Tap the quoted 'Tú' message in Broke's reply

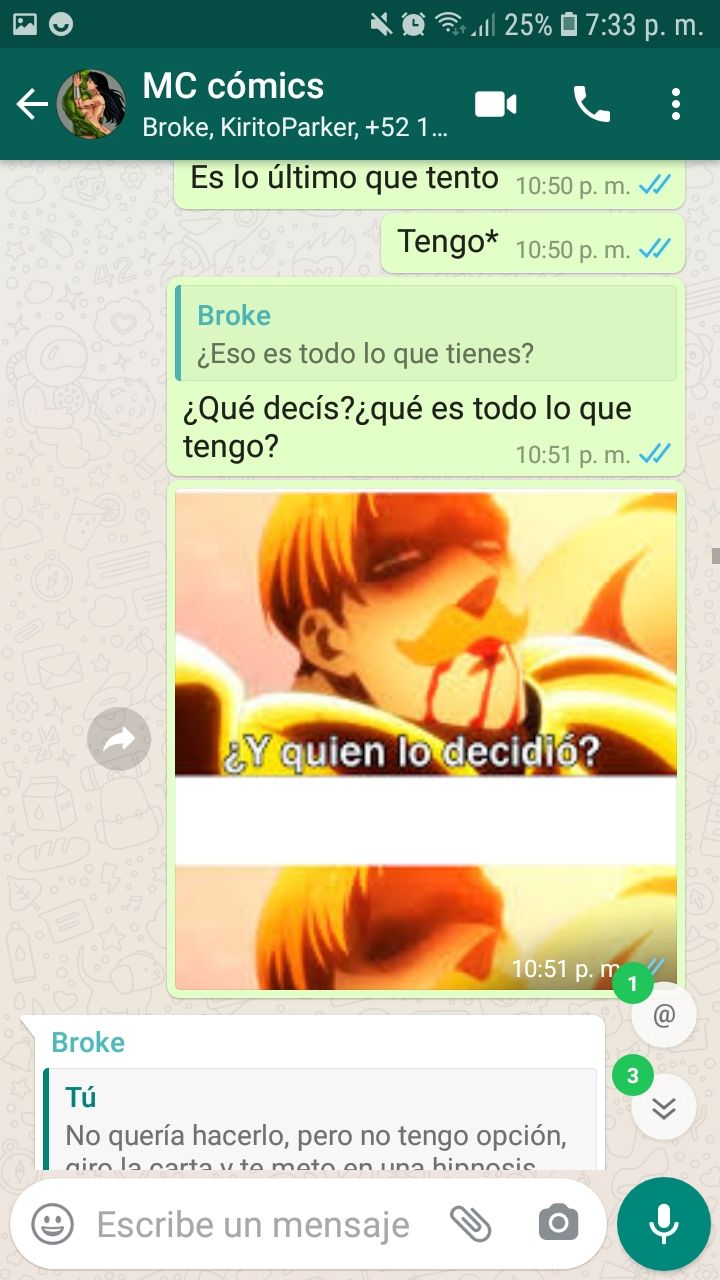pos(319,1120)
